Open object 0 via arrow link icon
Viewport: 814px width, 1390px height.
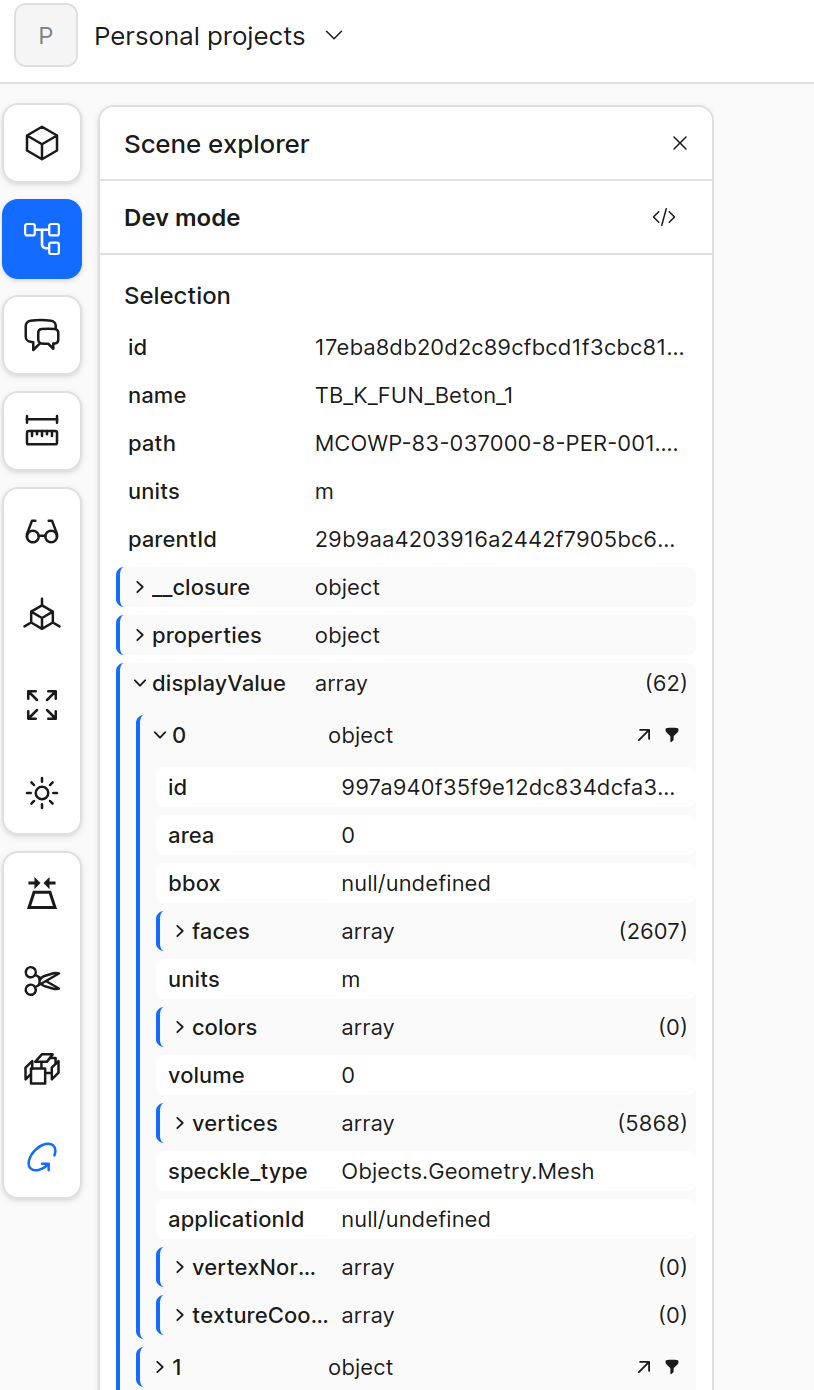click(x=643, y=735)
